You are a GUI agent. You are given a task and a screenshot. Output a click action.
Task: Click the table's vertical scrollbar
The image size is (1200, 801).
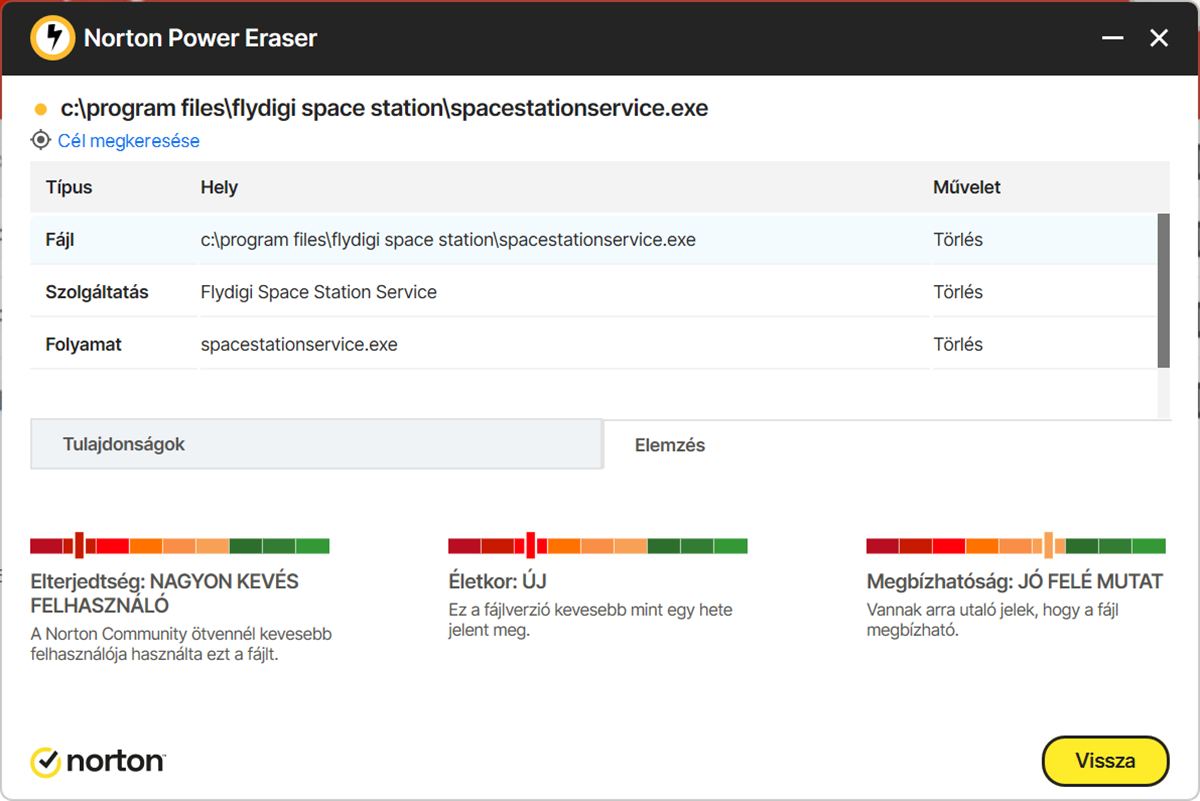[x=1163, y=290]
